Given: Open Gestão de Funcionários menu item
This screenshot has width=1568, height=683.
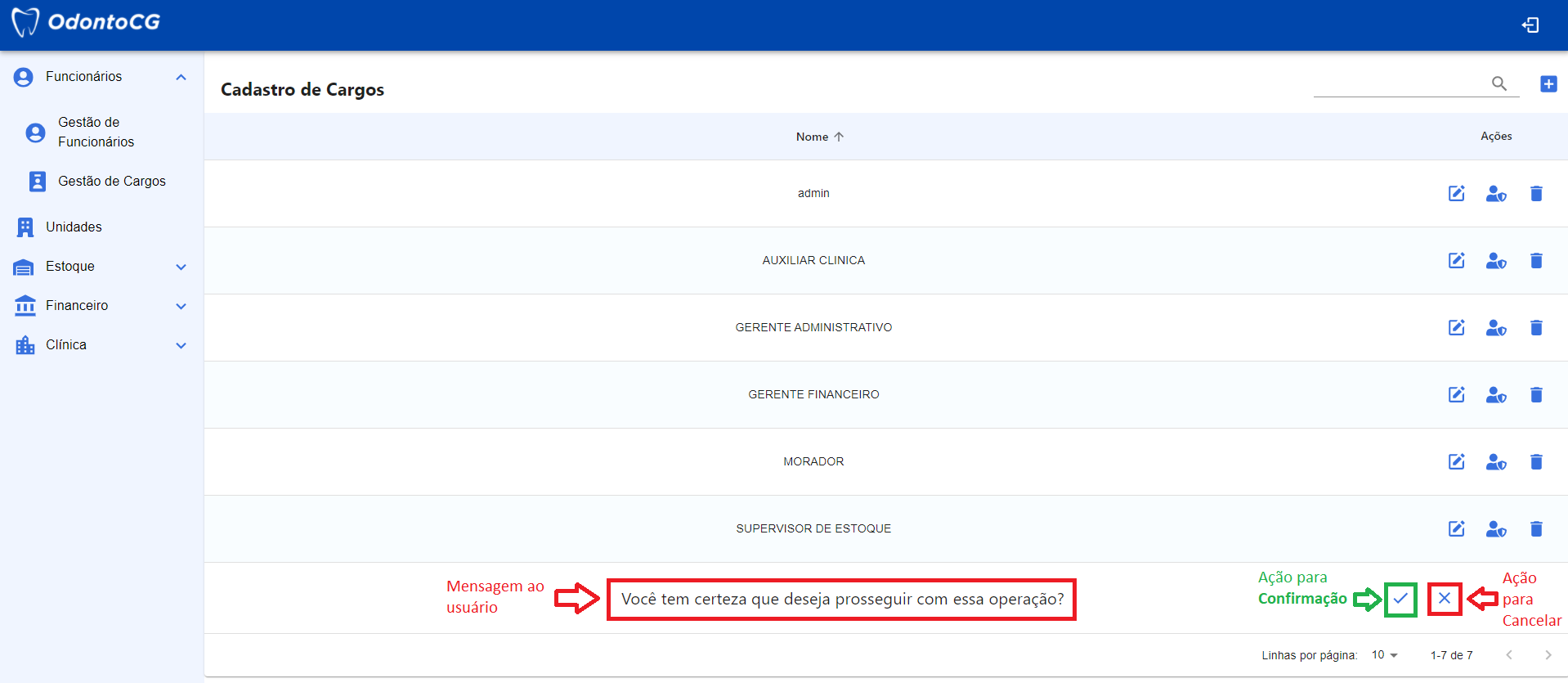Looking at the screenshot, I should [96, 132].
